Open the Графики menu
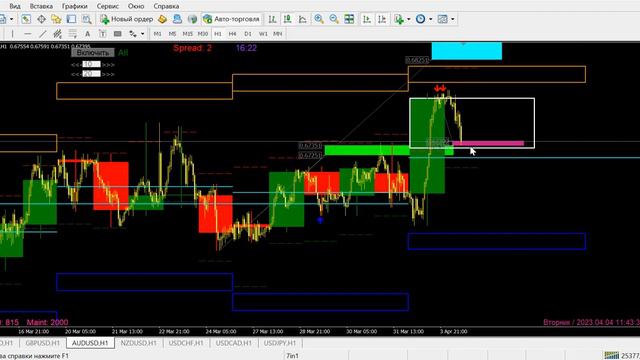The height and width of the screenshot is (360, 640). click(75, 6)
